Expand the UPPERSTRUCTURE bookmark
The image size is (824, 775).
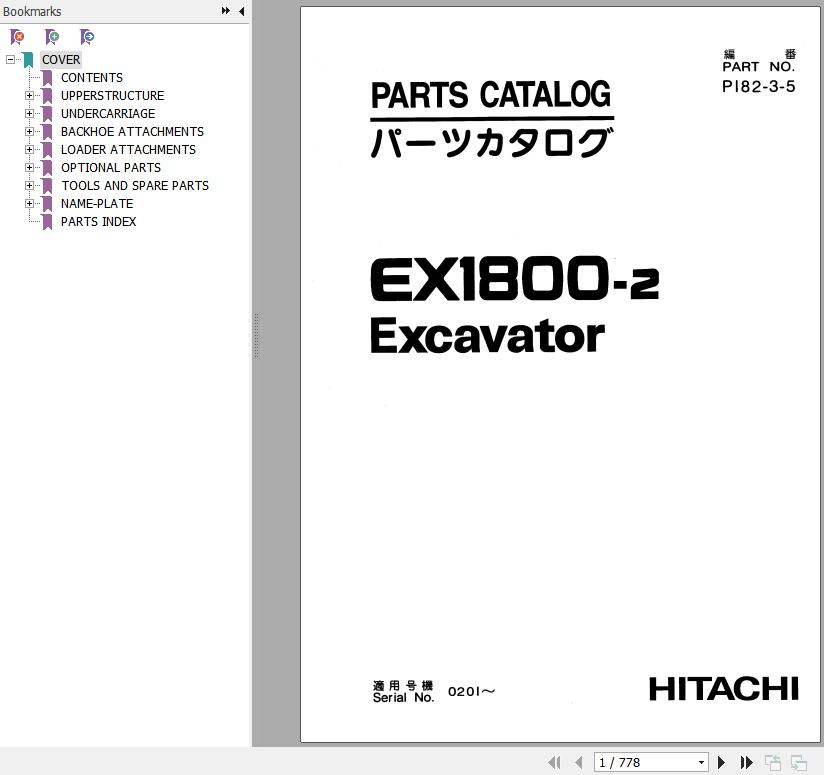pyautogui.click(x=29, y=96)
